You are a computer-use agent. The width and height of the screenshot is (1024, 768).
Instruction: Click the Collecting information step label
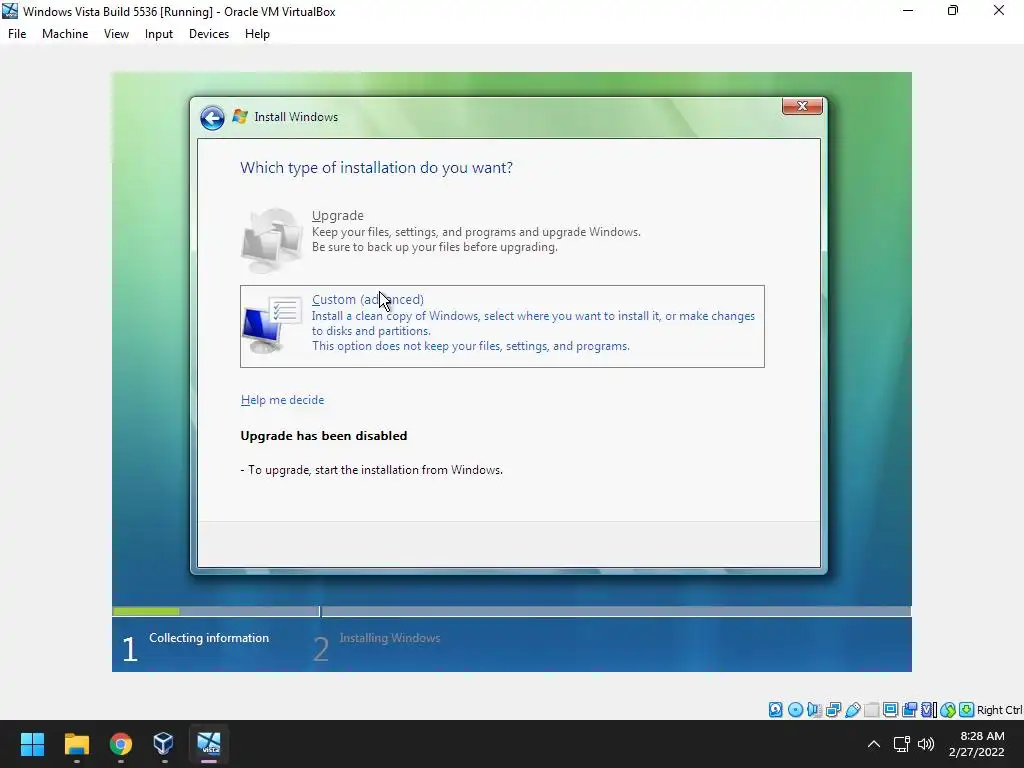209,638
